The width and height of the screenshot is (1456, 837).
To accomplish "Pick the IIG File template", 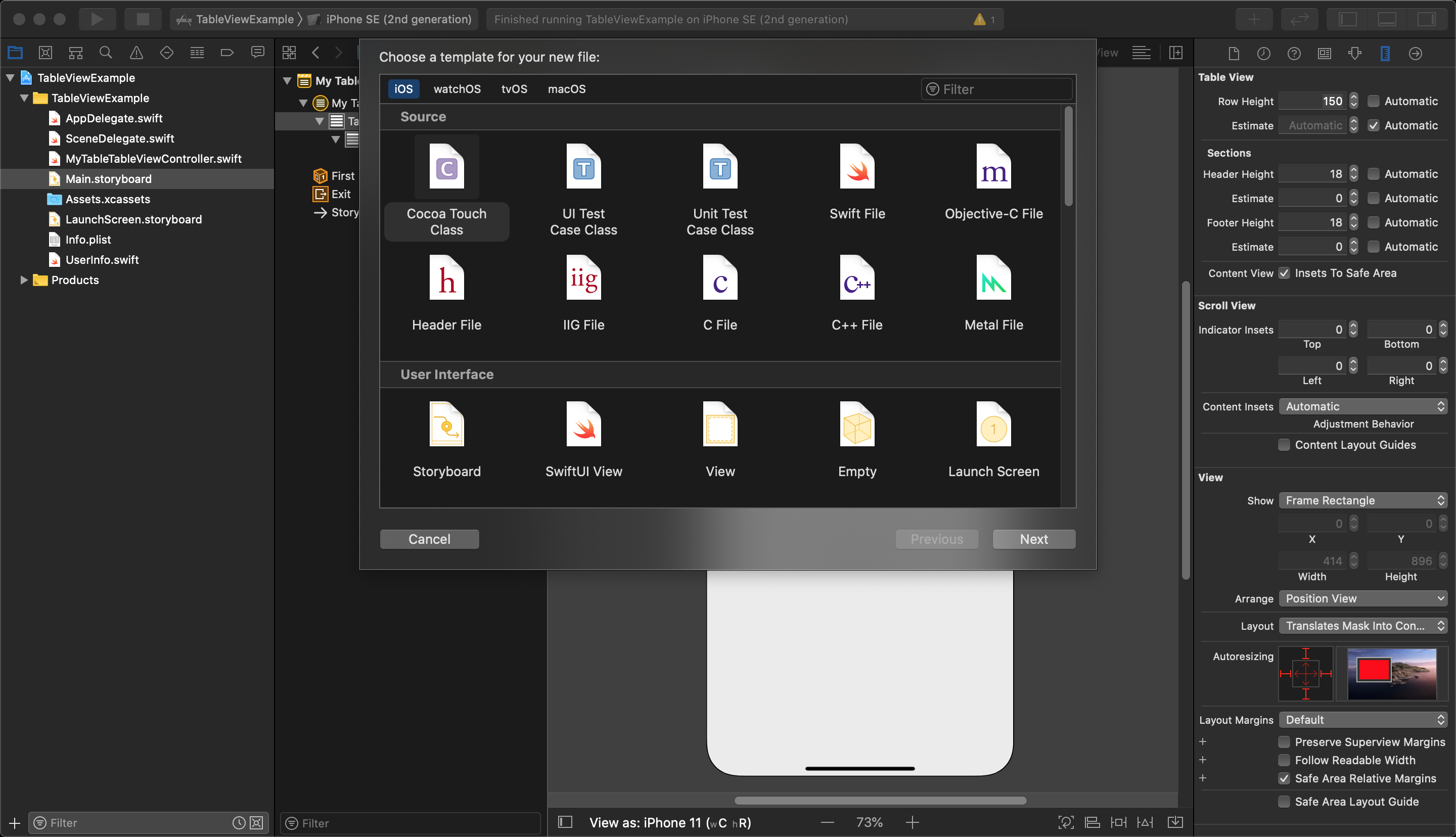I will (583, 293).
